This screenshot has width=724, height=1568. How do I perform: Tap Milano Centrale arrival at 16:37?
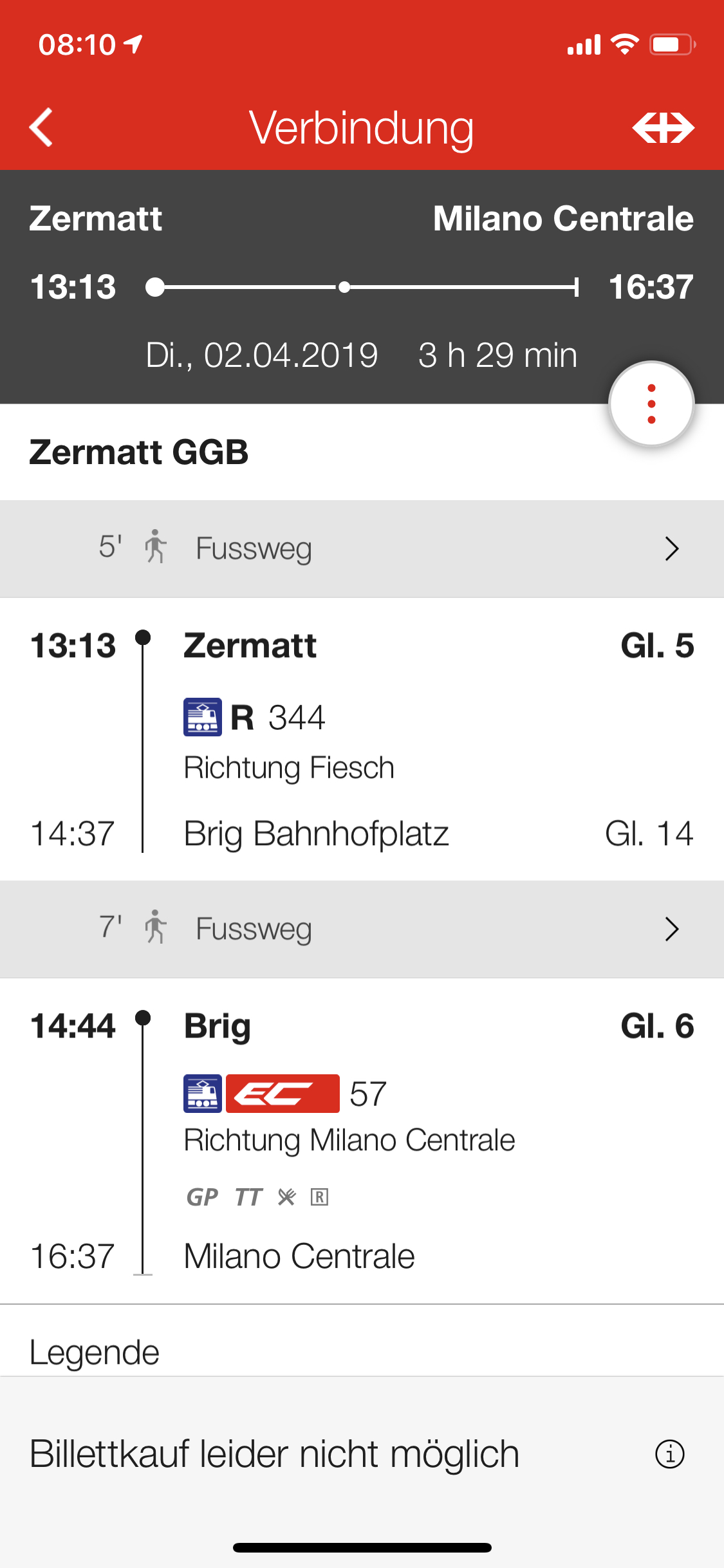pyautogui.click(x=299, y=1256)
